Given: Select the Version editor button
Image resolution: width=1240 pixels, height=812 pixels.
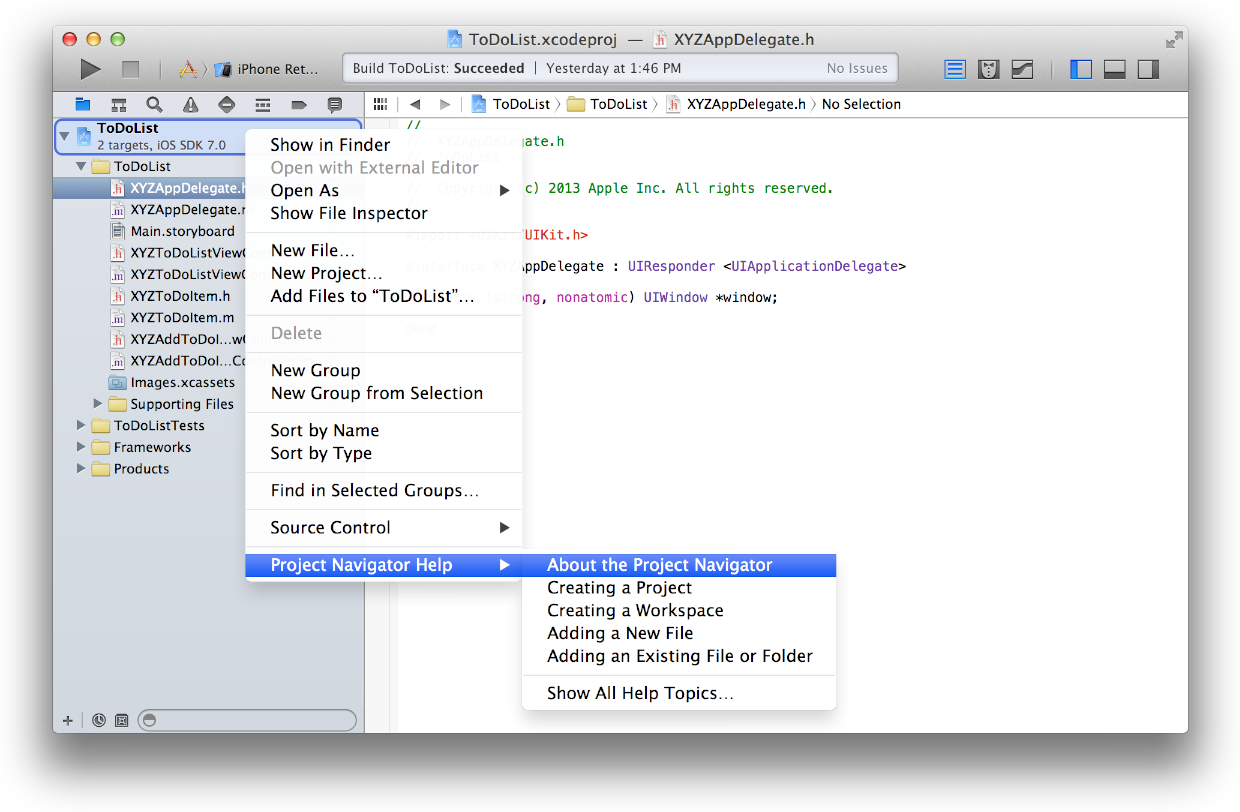Looking at the screenshot, I should click(x=1022, y=69).
